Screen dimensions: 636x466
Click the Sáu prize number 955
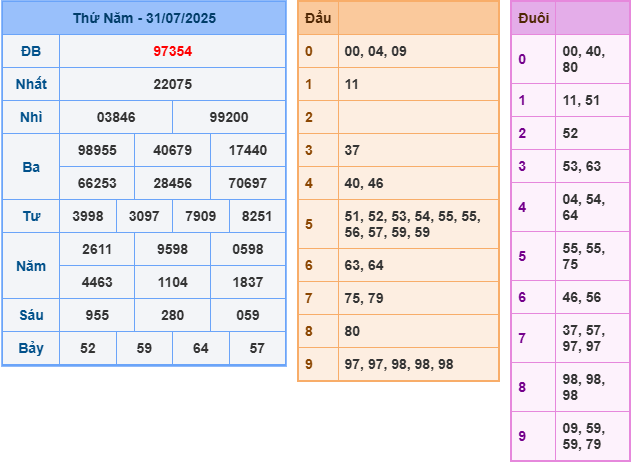97,315
